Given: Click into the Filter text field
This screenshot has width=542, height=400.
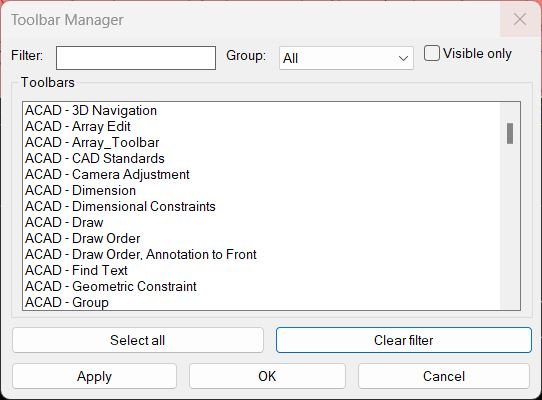Looking at the screenshot, I should click(136, 58).
